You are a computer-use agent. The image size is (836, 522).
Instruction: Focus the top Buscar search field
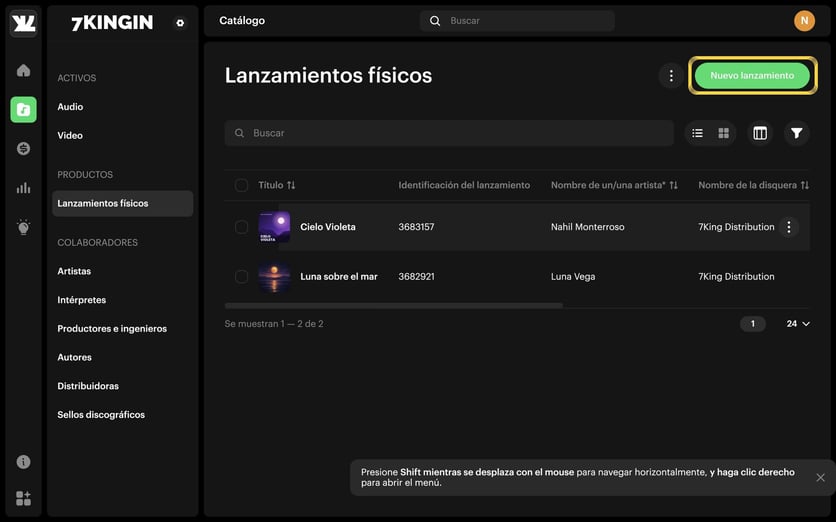pos(517,21)
